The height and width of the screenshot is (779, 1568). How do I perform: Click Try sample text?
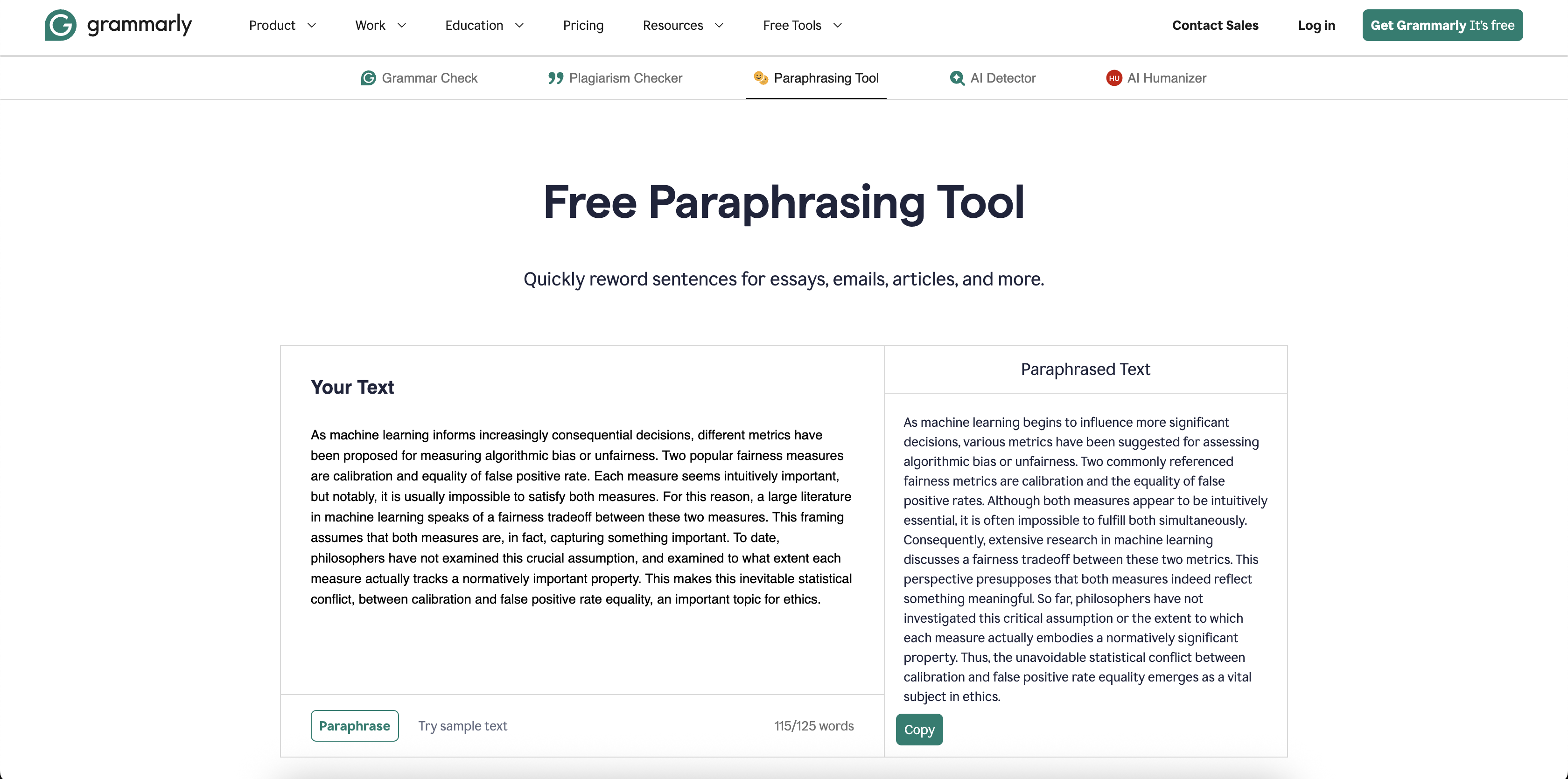pos(462,725)
